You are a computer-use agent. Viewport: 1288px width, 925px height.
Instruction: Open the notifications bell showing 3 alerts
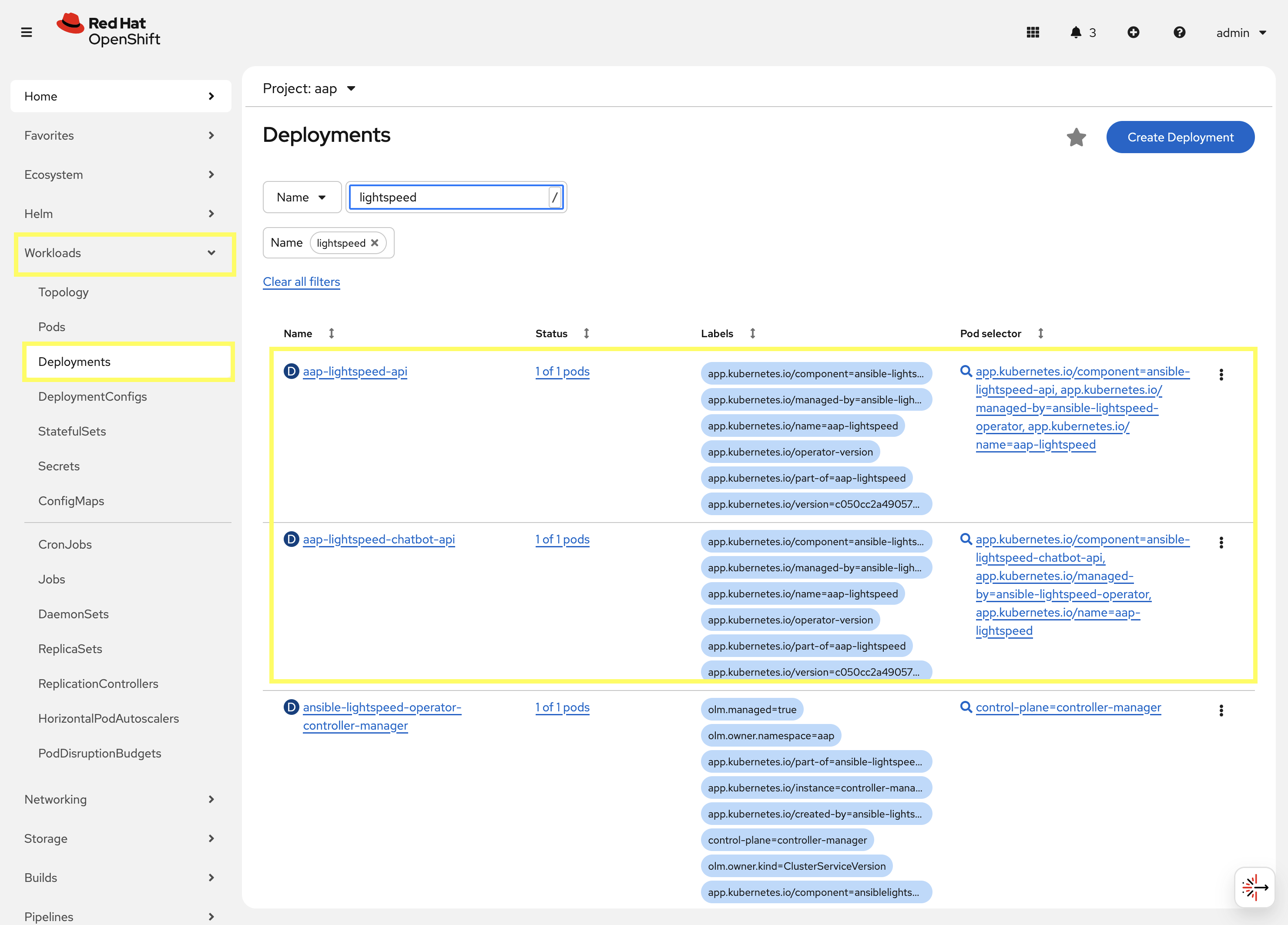(x=1076, y=32)
